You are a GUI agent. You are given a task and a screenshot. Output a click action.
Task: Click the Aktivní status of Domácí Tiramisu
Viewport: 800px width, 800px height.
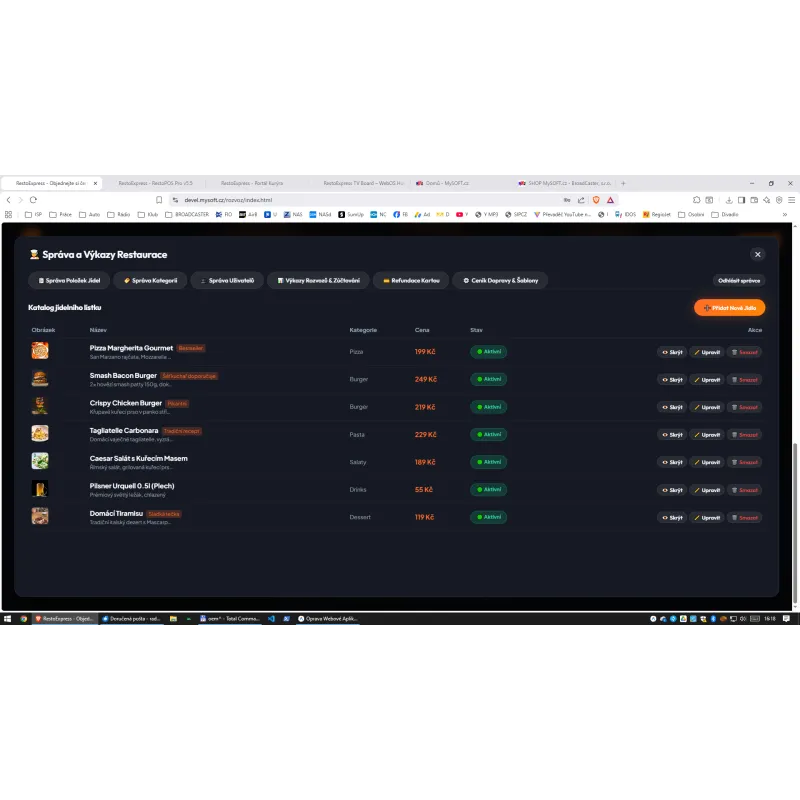[488, 517]
